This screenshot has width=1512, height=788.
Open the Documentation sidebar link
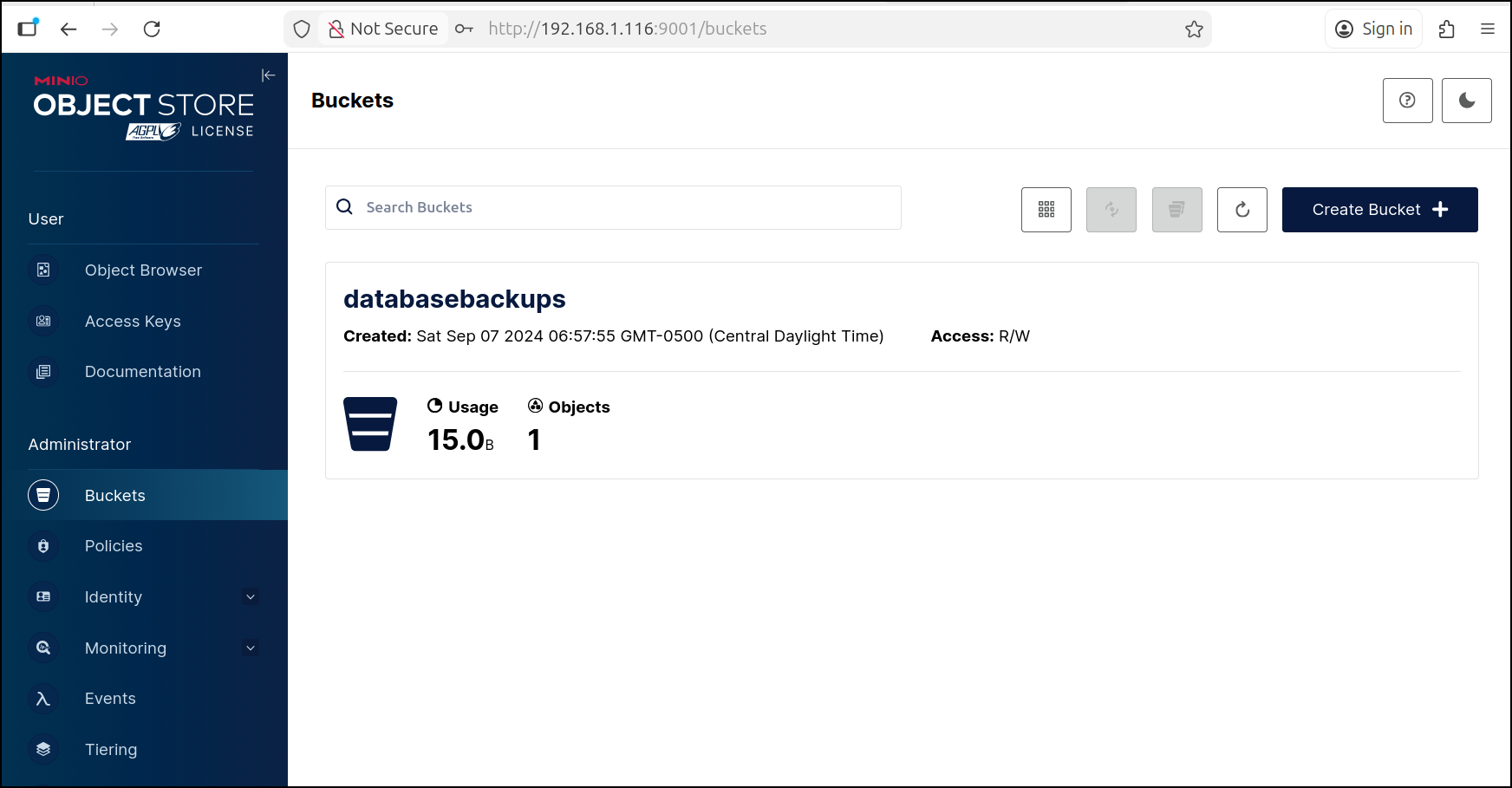coord(142,372)
